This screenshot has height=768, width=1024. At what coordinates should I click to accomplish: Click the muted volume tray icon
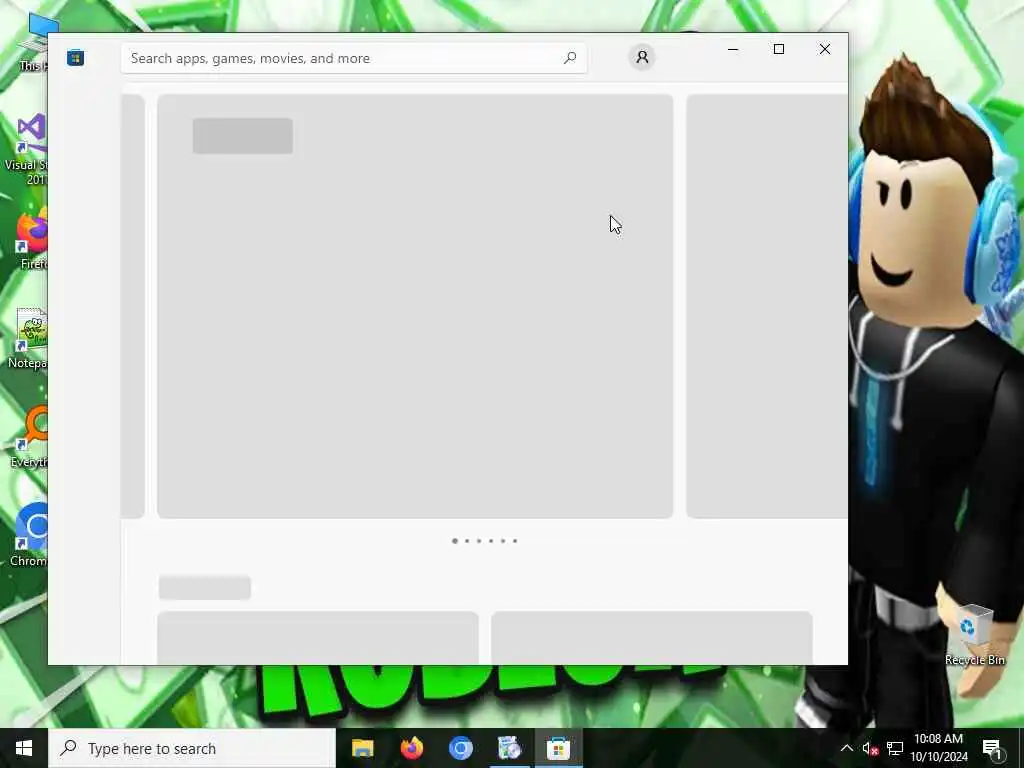click(x=870, y=748)
